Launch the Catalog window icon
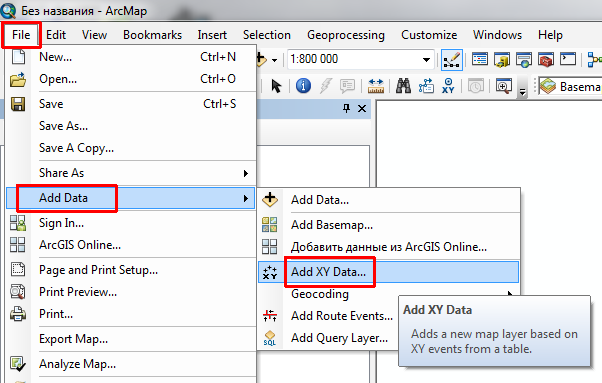The image size is (602, 383). pyautogui.click(x=501, y=59)
